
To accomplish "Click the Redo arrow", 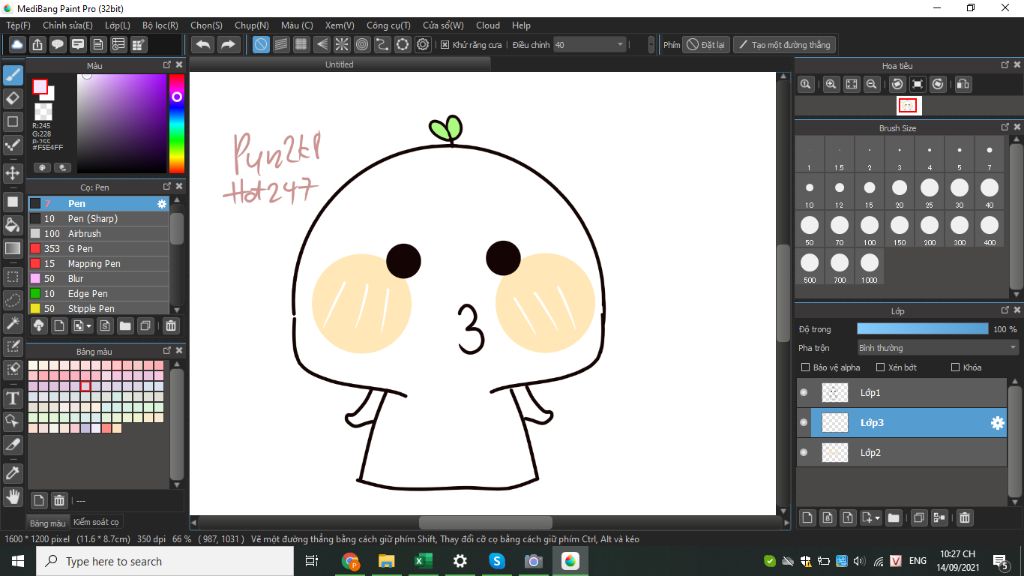I will 228,44.
